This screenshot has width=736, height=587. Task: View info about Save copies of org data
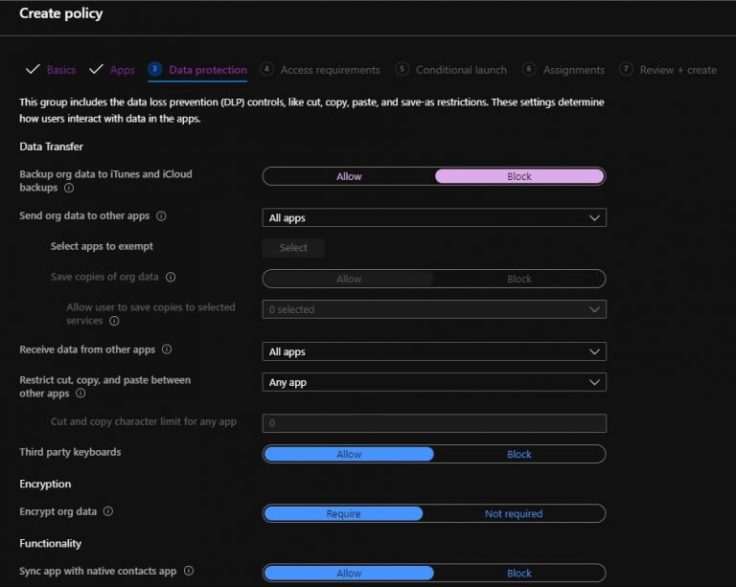tap(171, 277)
